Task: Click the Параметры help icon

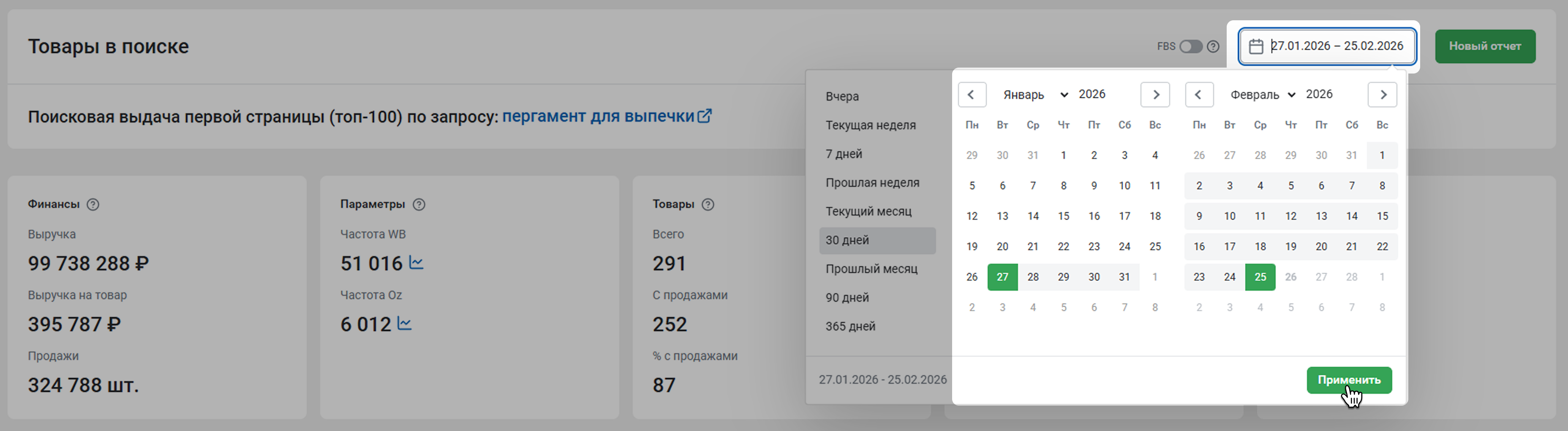Action: [x=419, y=205]
